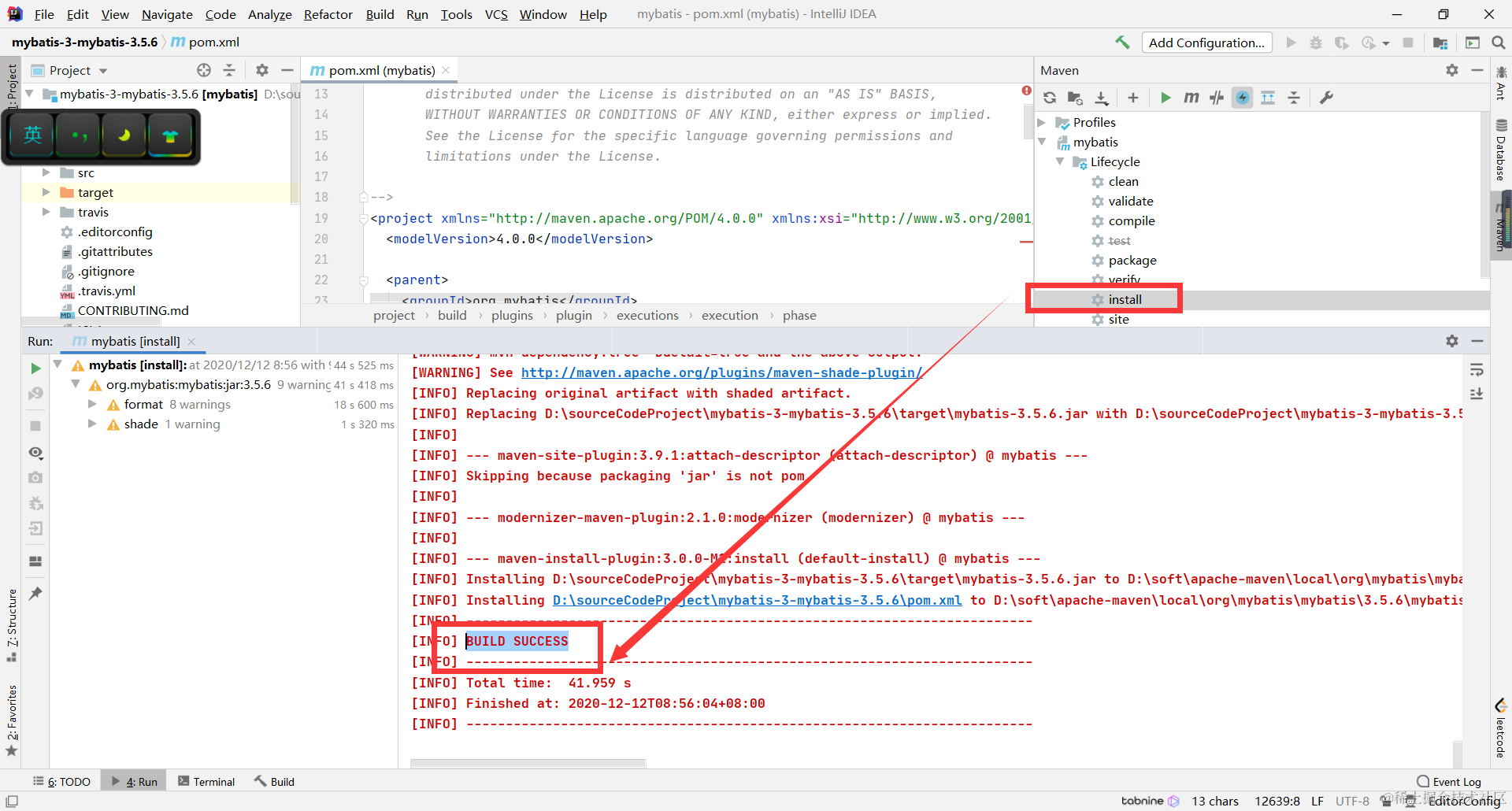Open Project panel settings gear

(262, 70)
